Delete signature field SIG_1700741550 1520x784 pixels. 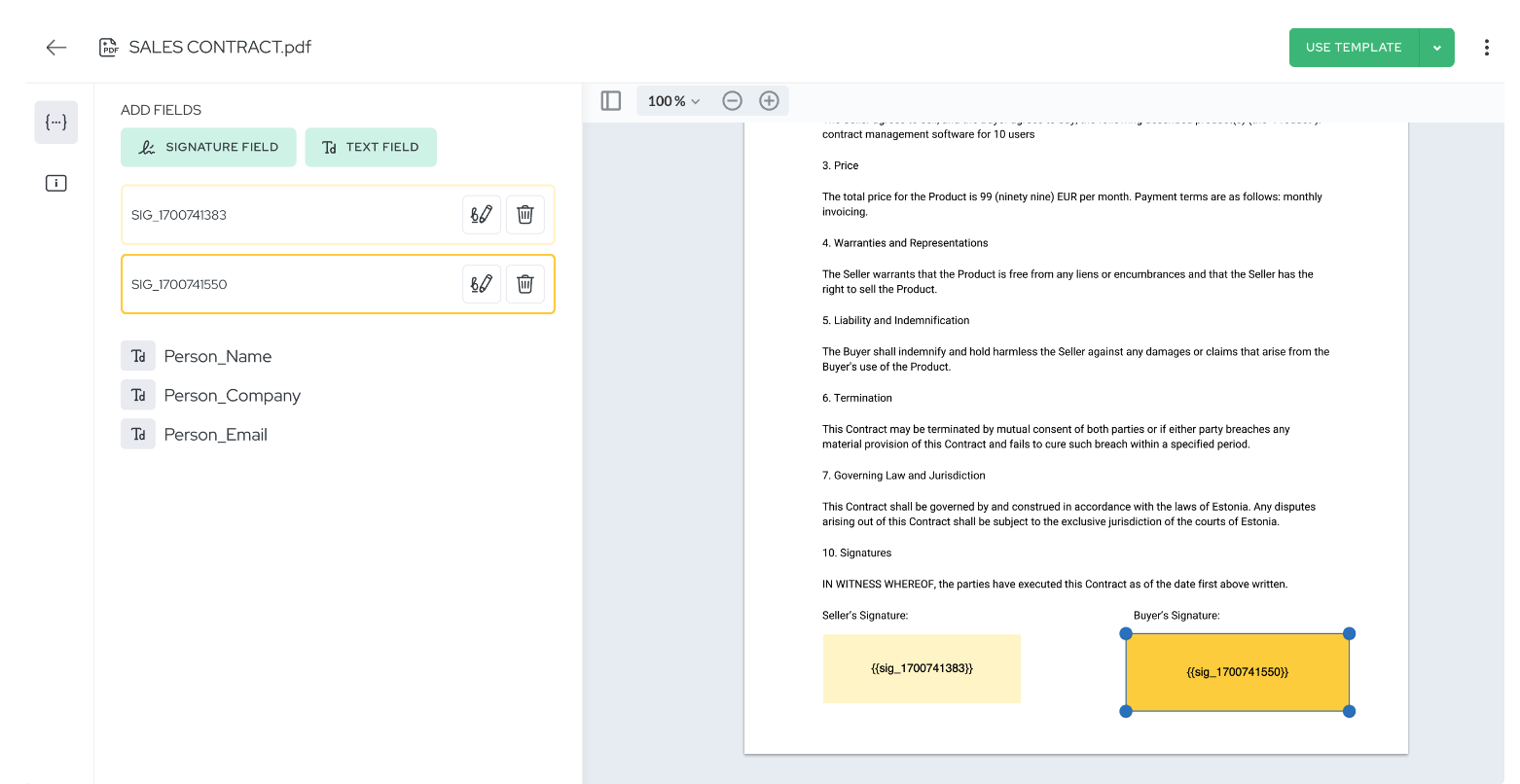[525, 284]
